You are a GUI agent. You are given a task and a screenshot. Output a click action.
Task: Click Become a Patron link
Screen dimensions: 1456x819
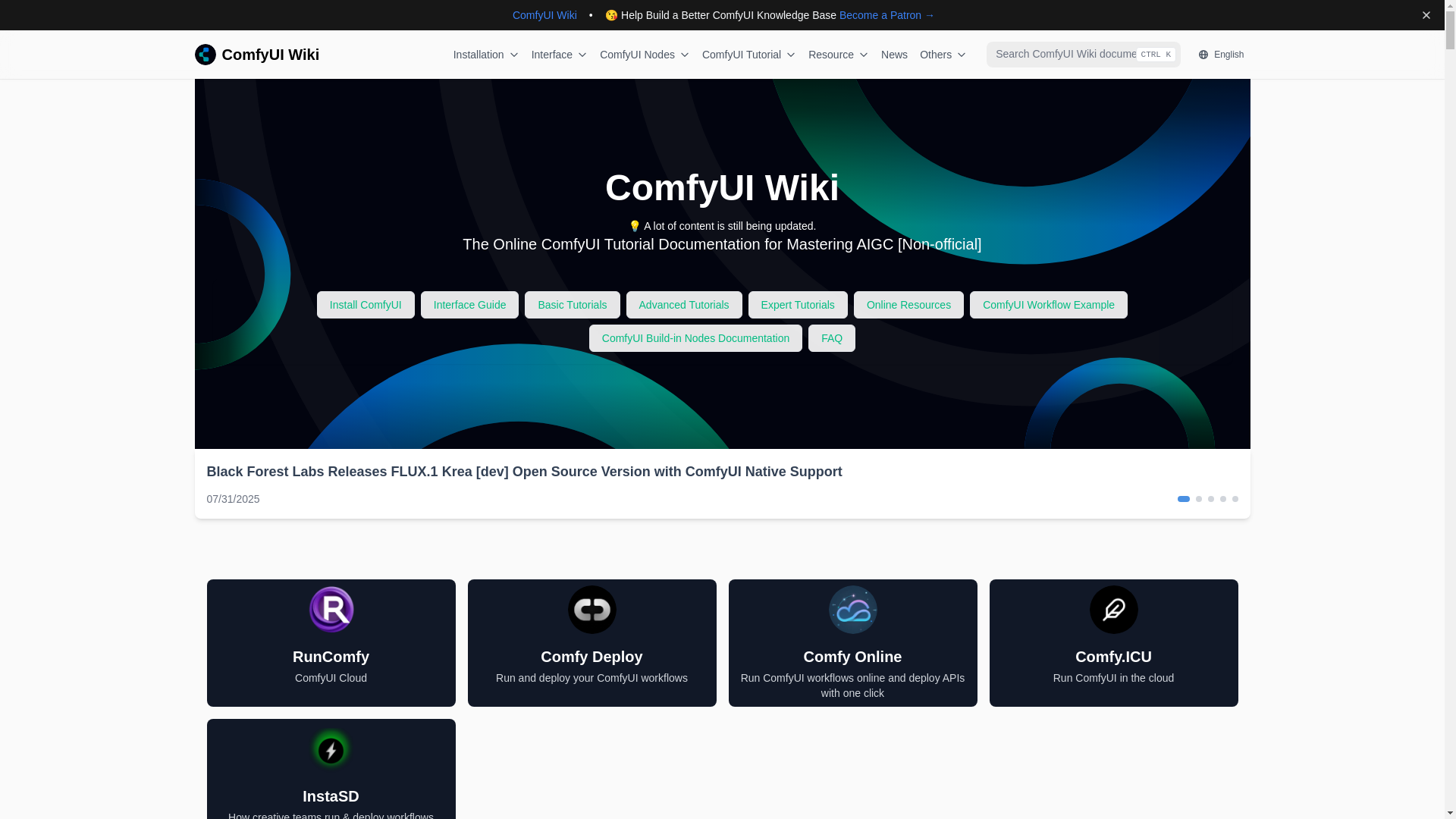(886, 15)
